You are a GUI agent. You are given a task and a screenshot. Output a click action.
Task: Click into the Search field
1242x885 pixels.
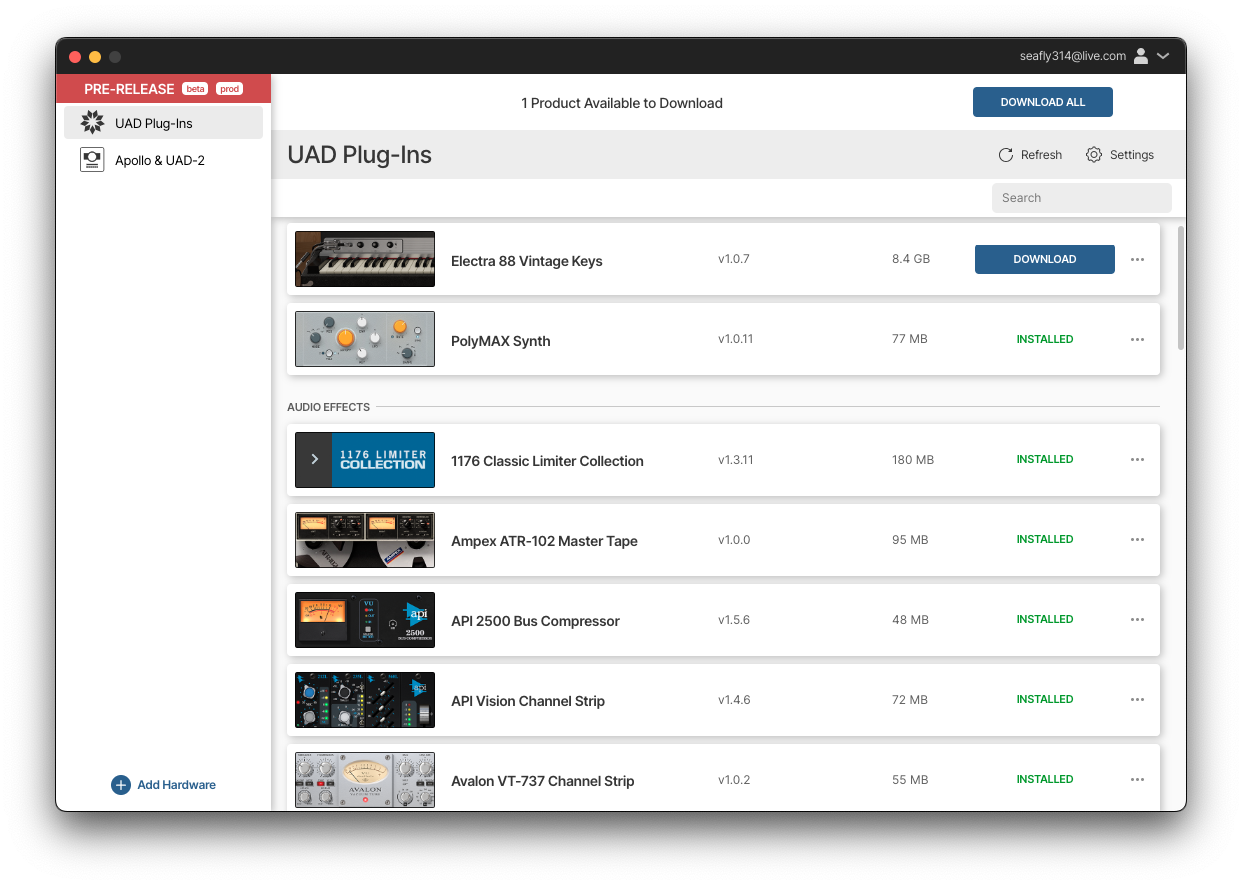click(x=1082, y=198)
